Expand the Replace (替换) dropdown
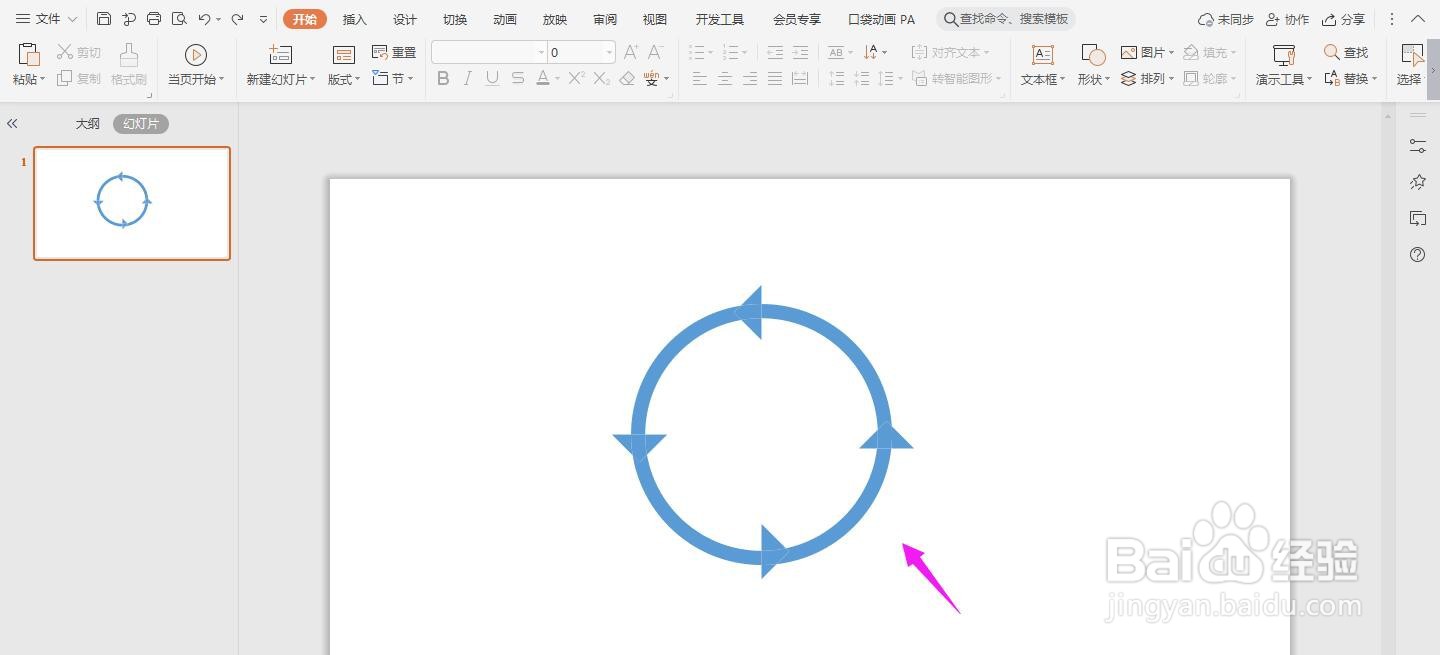 coord(1350,78)
